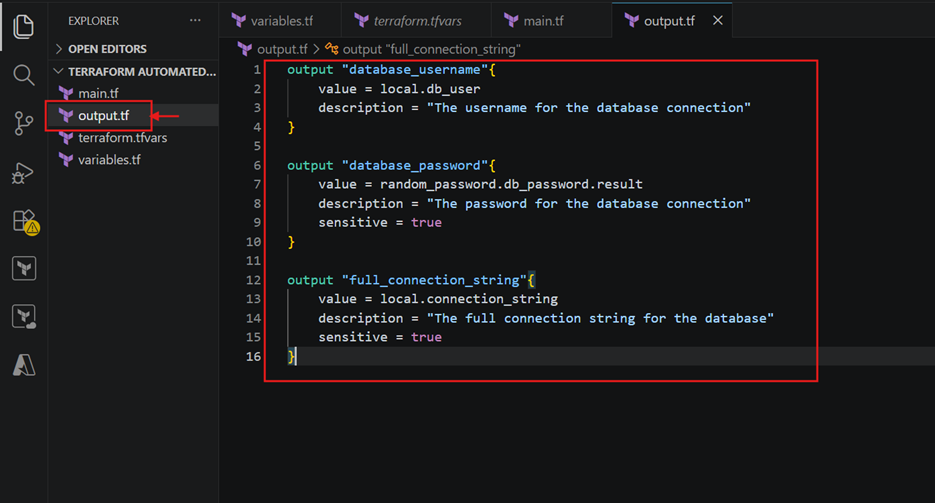Open the Explorer view in activity bar
This screenshot has height=503, width=935.
23,27
